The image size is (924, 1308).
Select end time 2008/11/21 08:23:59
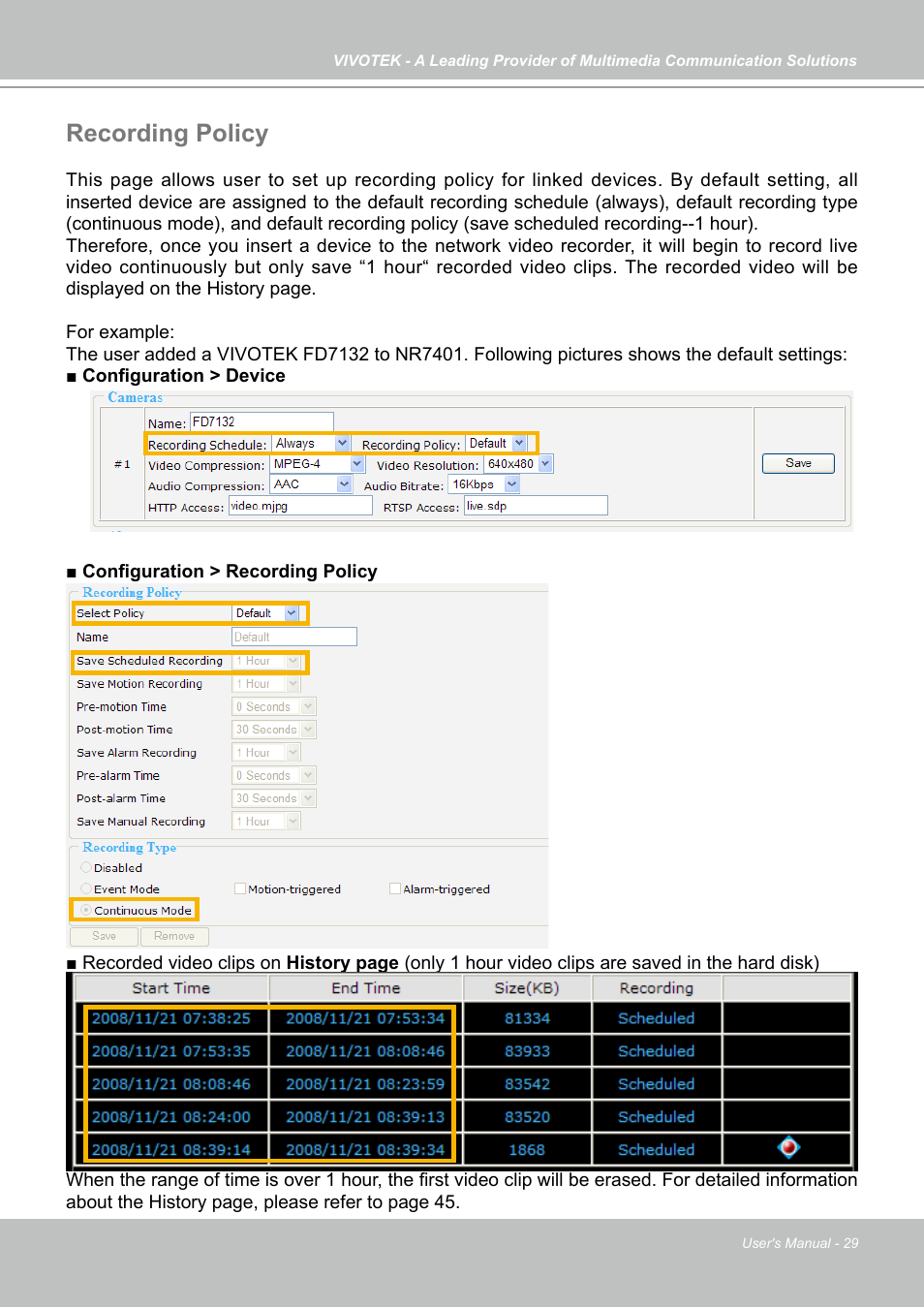tap(365, 1084)
